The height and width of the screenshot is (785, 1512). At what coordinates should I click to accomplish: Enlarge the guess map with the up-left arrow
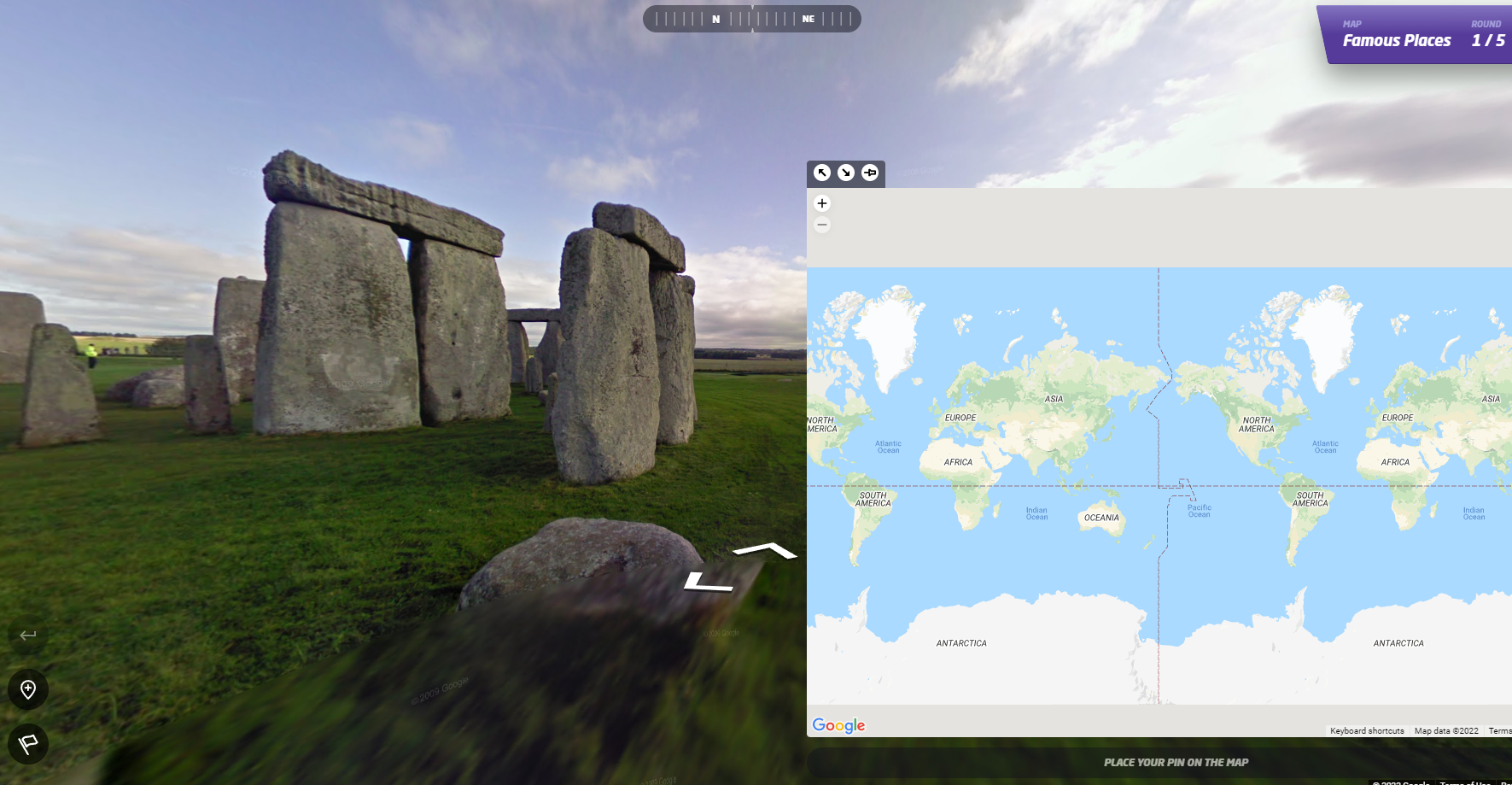point(822,173)
